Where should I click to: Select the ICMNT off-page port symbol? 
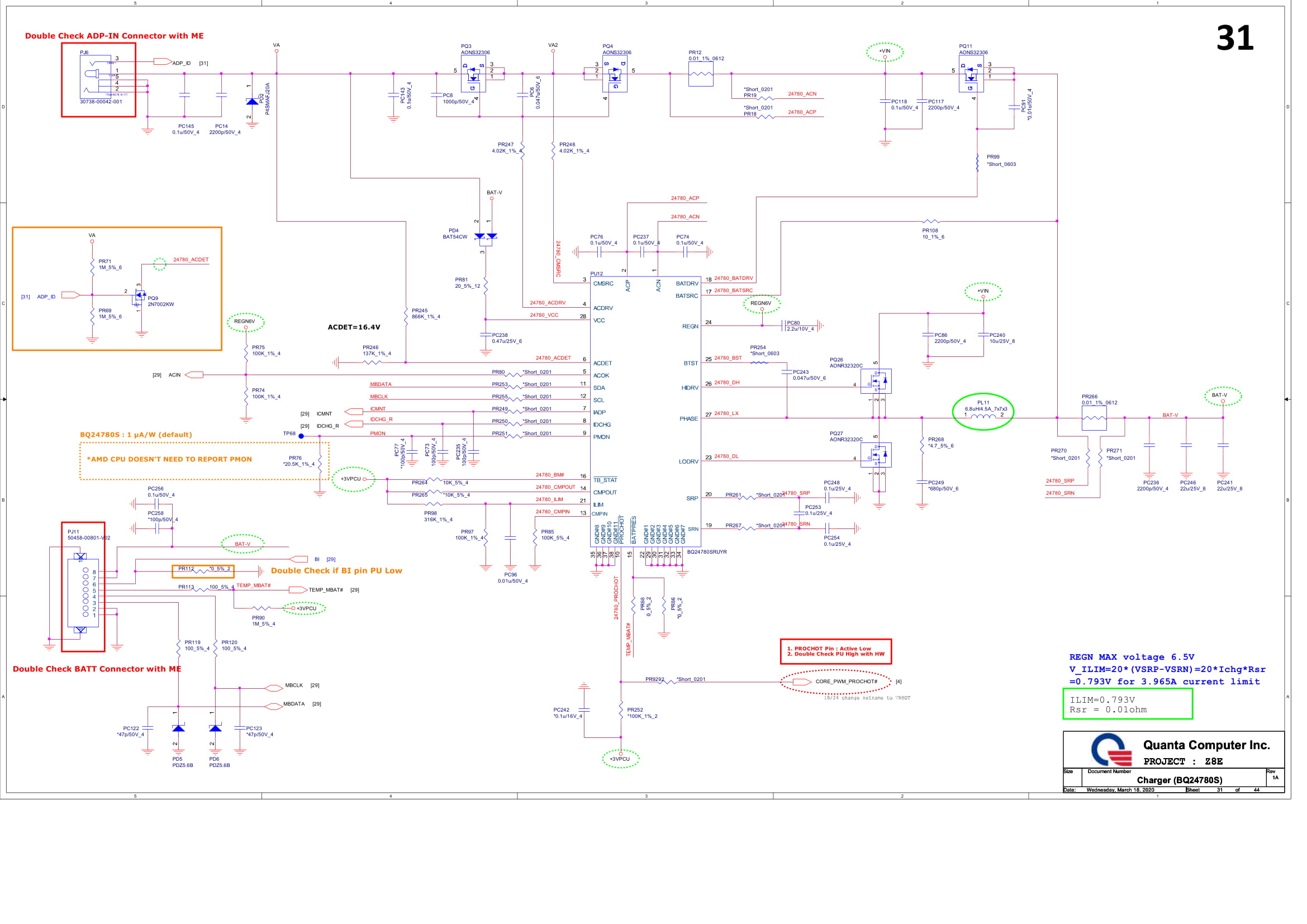pyautogui.click(x=354, y=411)
